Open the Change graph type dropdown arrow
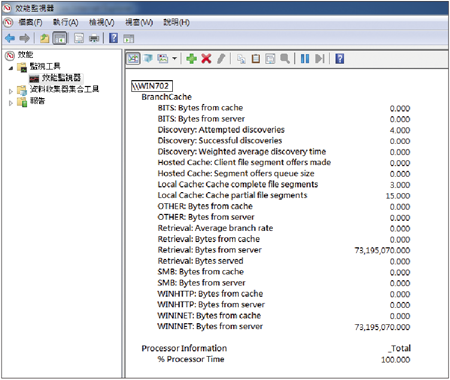The width and height of the screenshot is (450, 380). (x=174, y=59)
